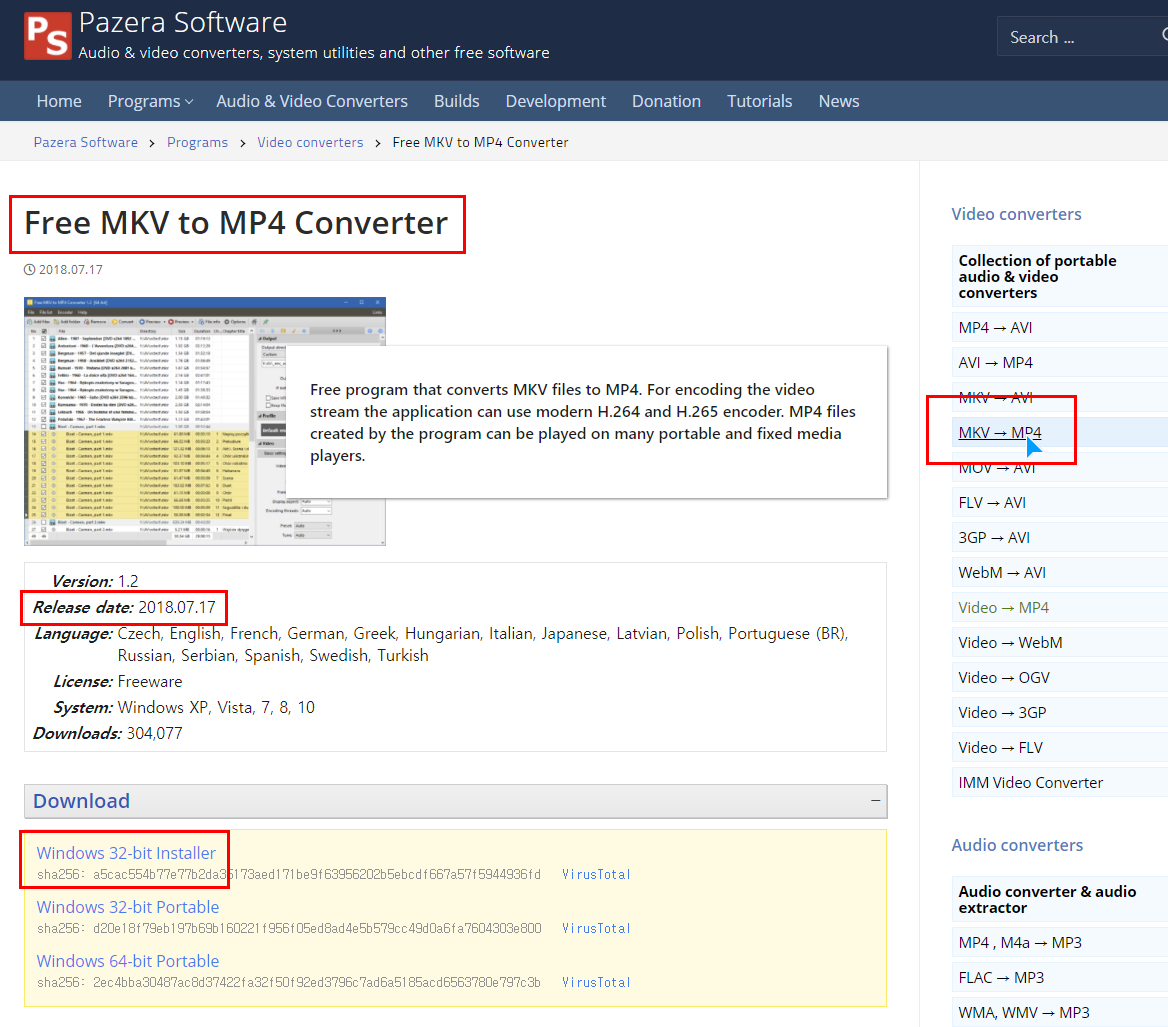Click the Pazera Software site title
Screen dimensions: 1168x1027
182,22
